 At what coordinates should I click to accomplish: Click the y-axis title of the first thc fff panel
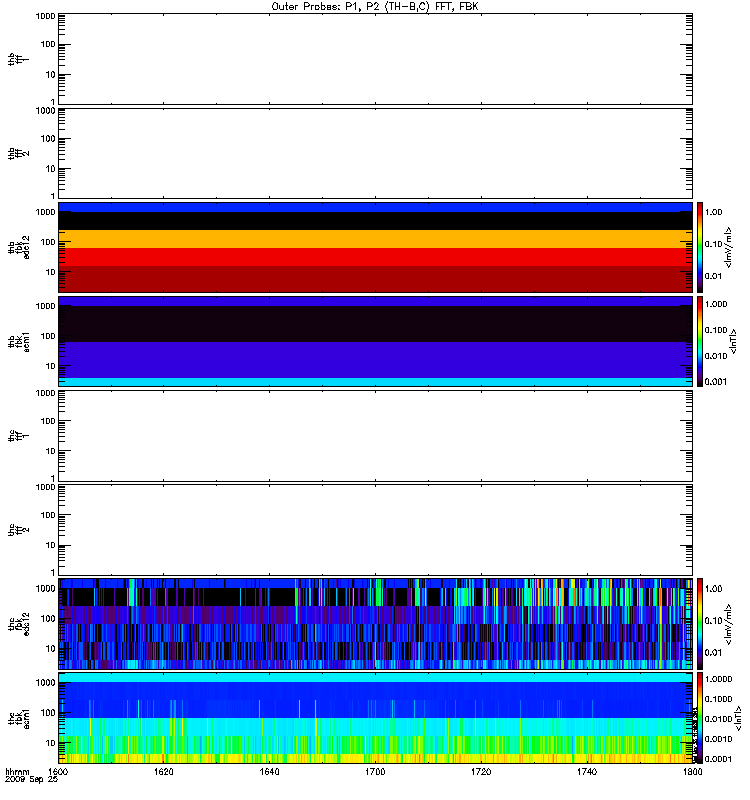19,436
